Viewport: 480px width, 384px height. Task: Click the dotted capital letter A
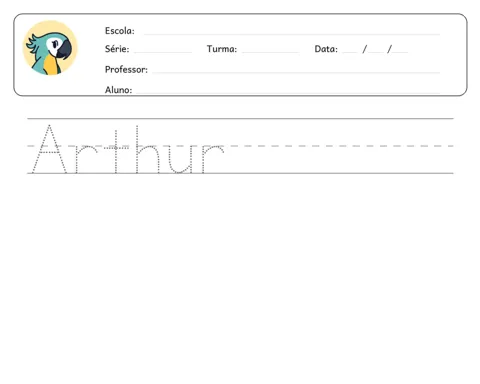tap(49, 149)
